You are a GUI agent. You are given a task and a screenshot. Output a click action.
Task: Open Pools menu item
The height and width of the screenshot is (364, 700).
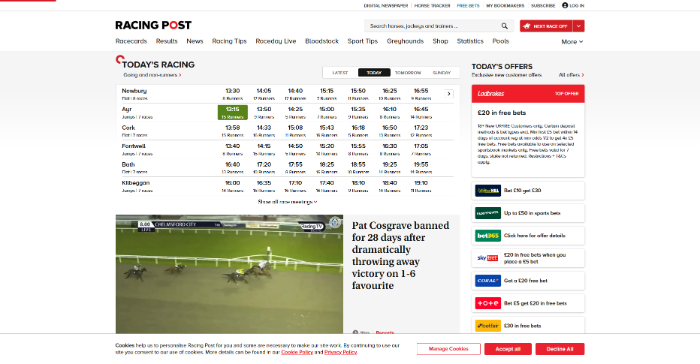tap(500, 41)
